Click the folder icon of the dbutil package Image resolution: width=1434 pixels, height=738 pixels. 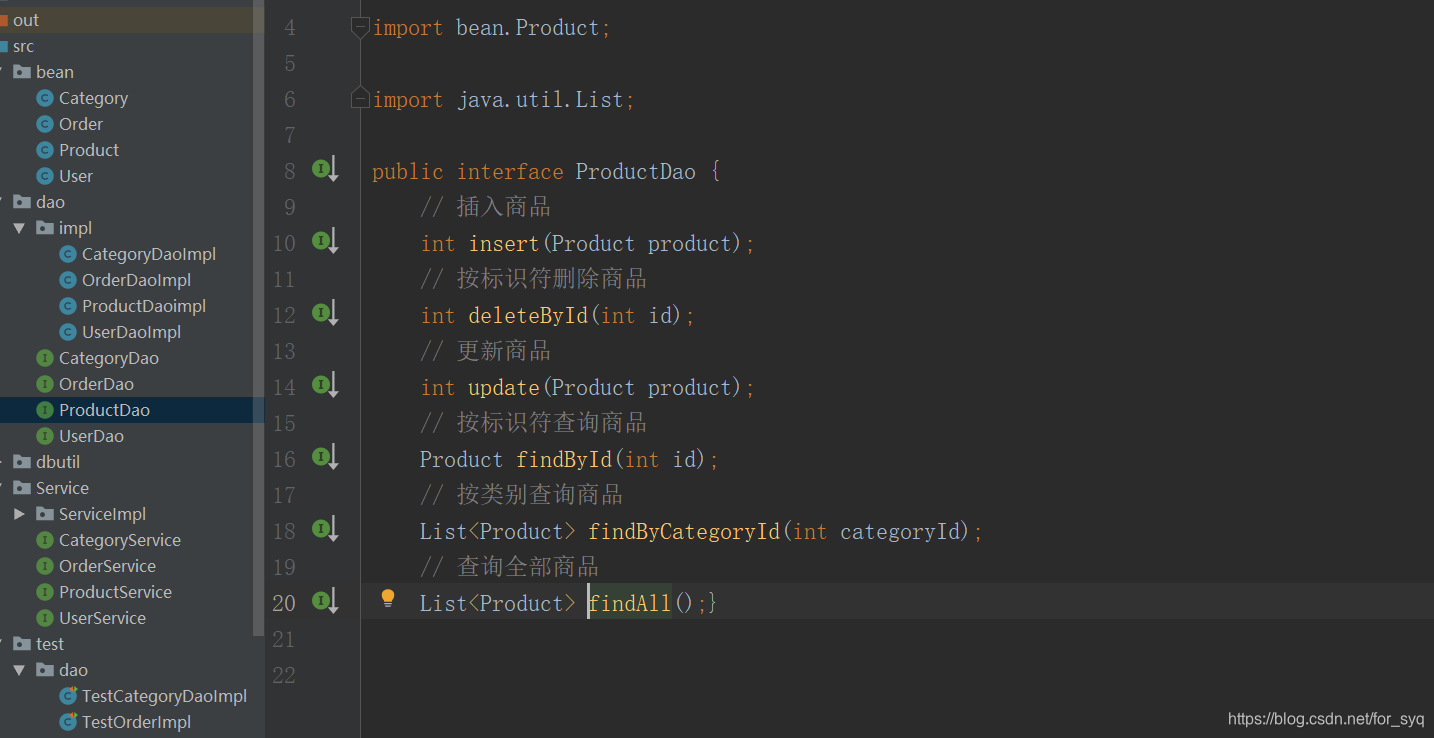point(22,462)
